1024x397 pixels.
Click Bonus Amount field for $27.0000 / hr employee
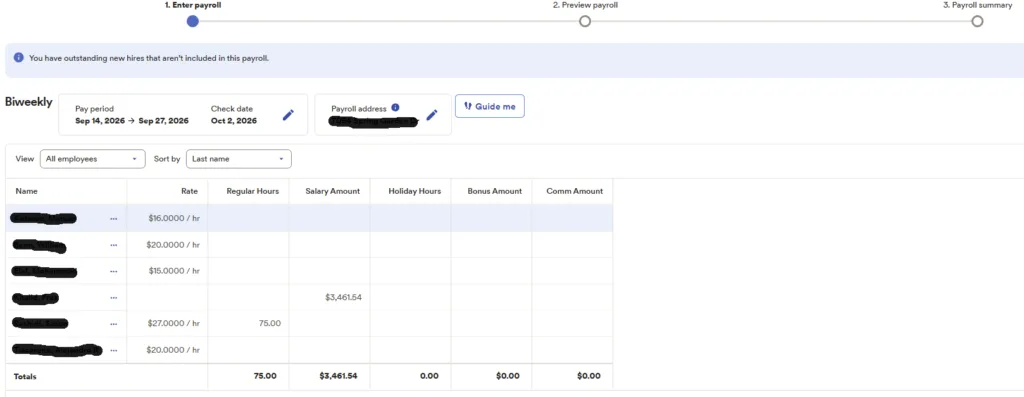[x=491, y=323]
